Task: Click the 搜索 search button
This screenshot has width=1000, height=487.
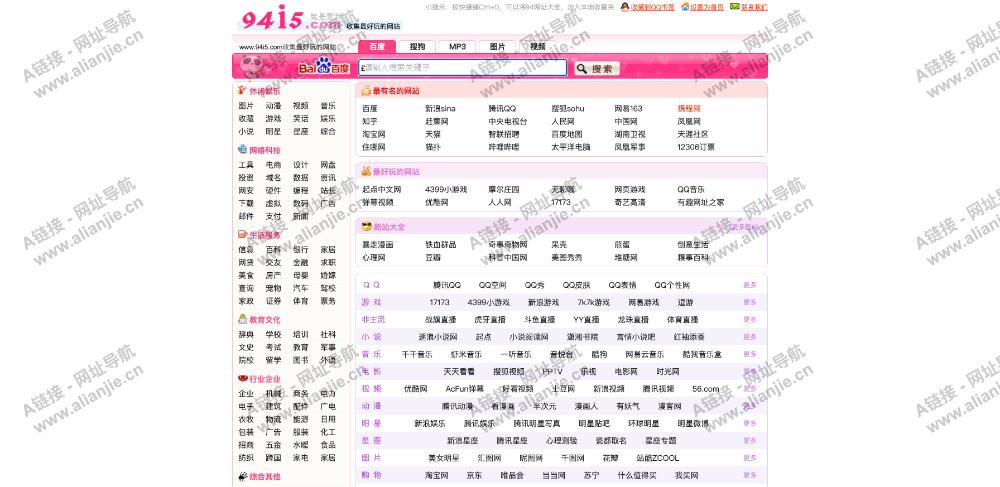Action: [597, 68]
